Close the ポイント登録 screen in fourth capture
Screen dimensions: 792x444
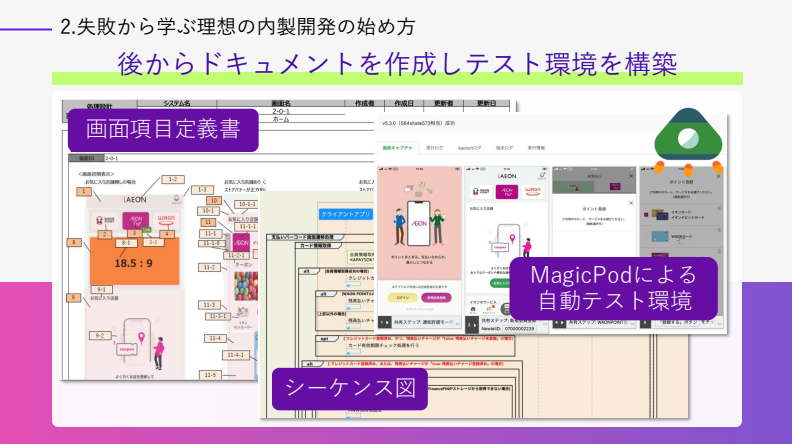(x=718, y=176)
